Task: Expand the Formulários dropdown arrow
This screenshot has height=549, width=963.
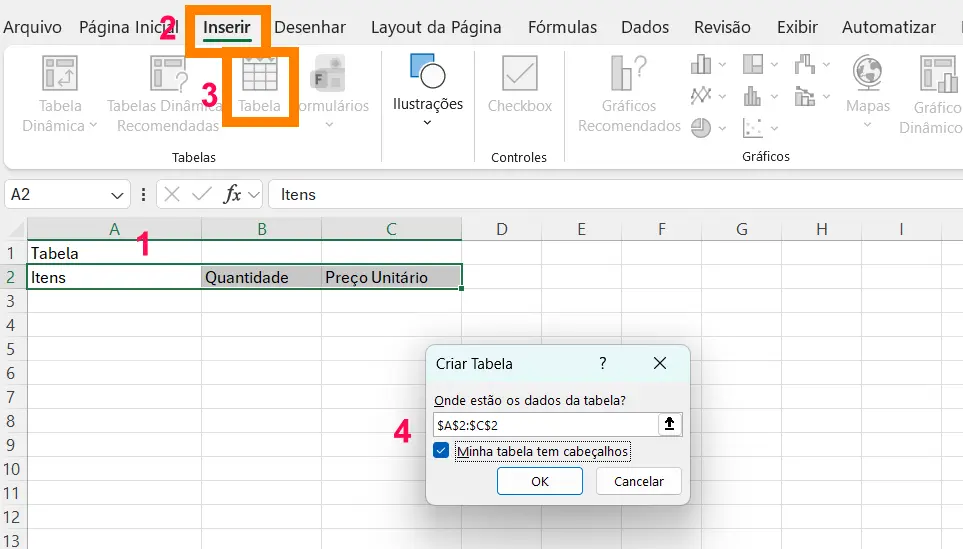Action: pos(329,125)
